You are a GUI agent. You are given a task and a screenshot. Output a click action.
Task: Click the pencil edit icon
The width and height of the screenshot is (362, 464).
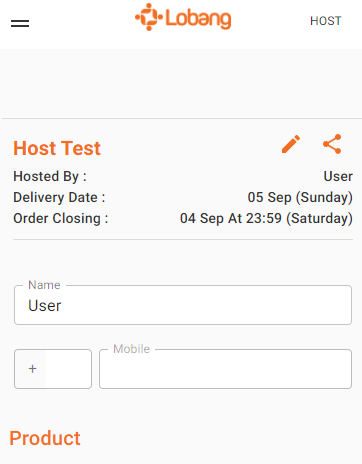[291, 144]
